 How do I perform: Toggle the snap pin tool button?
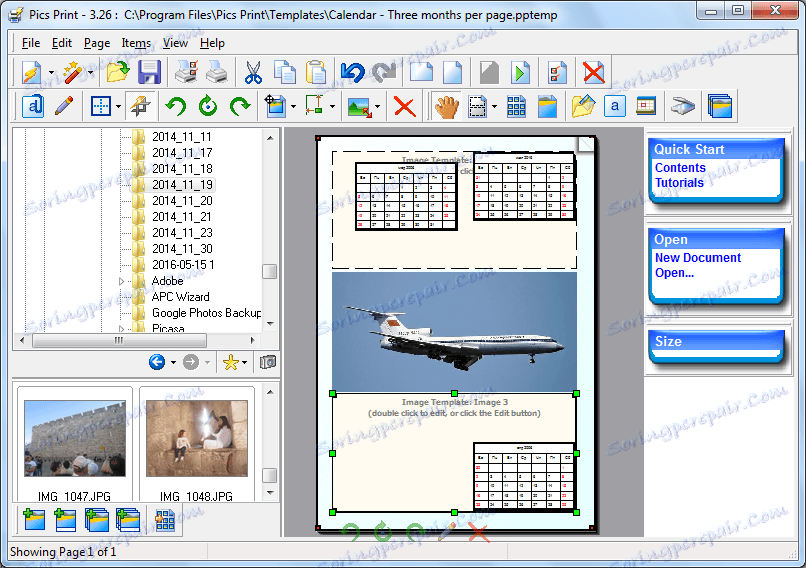click(140, 106)
